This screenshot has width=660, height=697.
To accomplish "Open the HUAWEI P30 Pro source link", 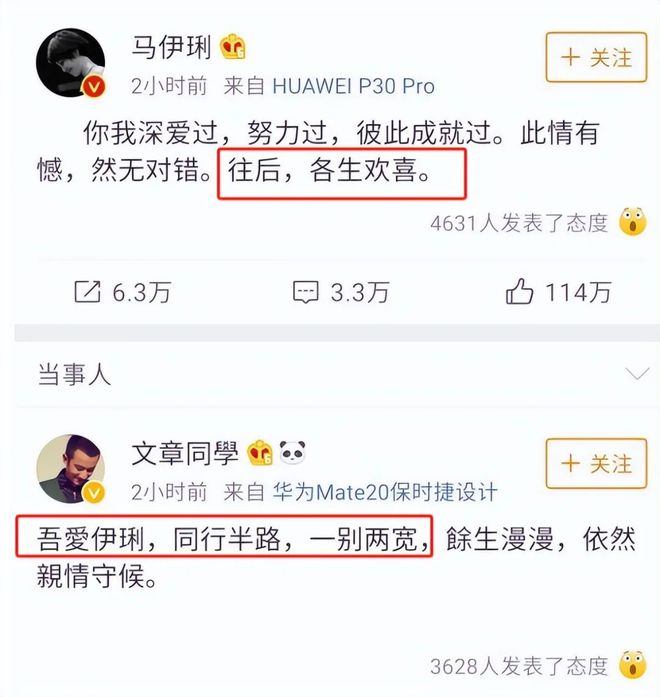I will [353, 86].
